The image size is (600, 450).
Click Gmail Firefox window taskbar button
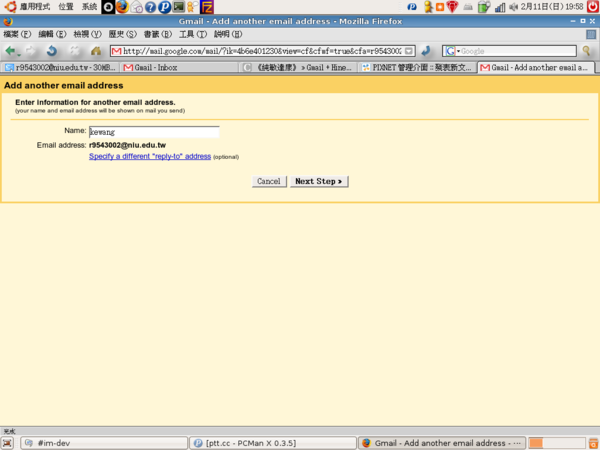point(442,443)
